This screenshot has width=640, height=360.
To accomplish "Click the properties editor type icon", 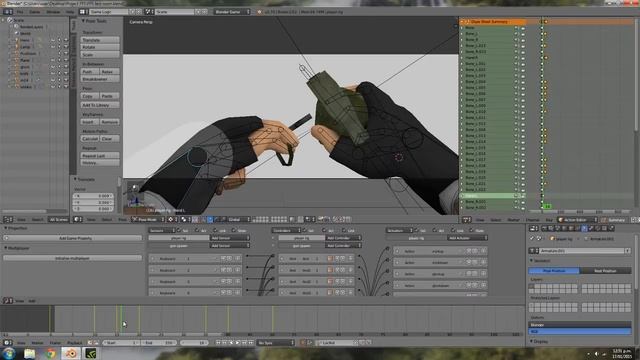I will tap(533, 229).
